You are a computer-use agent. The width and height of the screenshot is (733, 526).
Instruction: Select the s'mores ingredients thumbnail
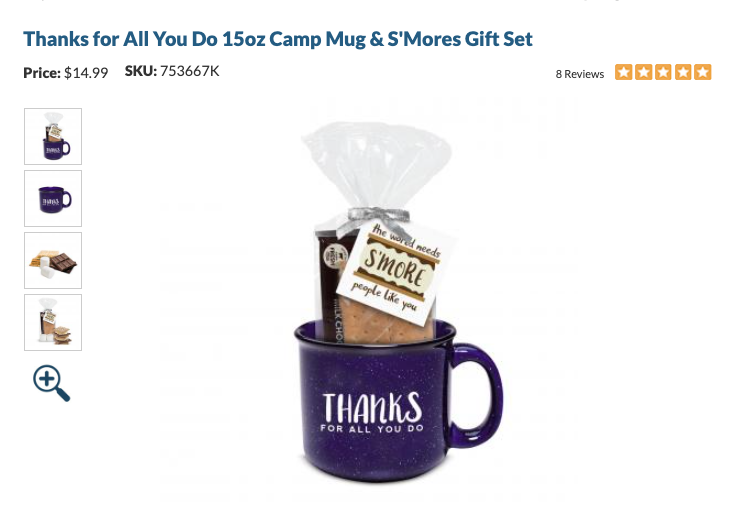coord(53,260)
